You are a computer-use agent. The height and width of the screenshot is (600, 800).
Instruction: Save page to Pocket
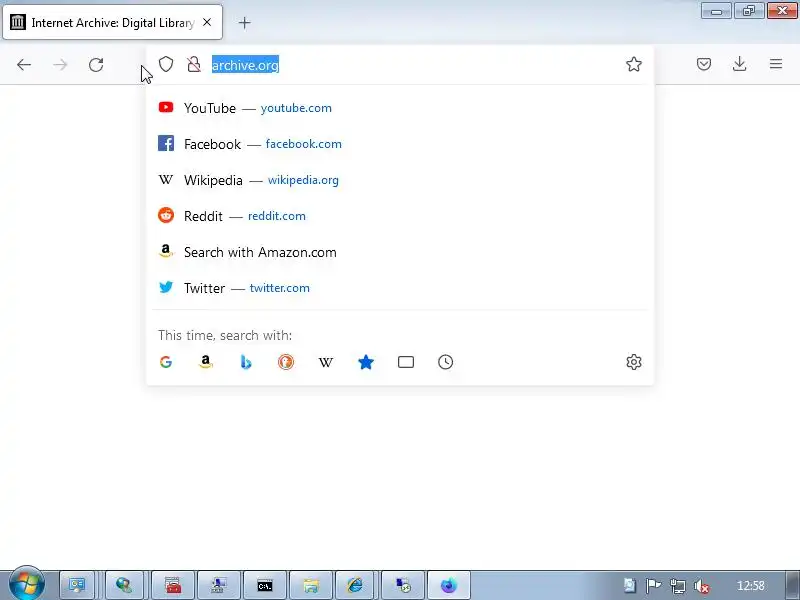coord(704,64)
